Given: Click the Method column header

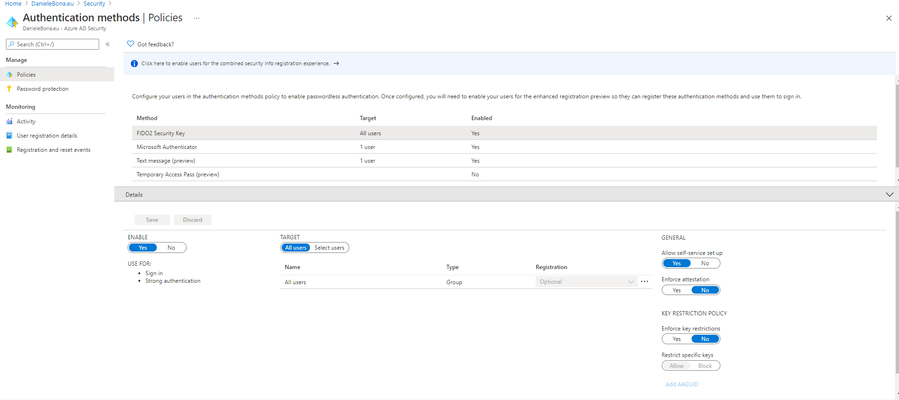Looking at the screenshot, I should pos(147,118).
